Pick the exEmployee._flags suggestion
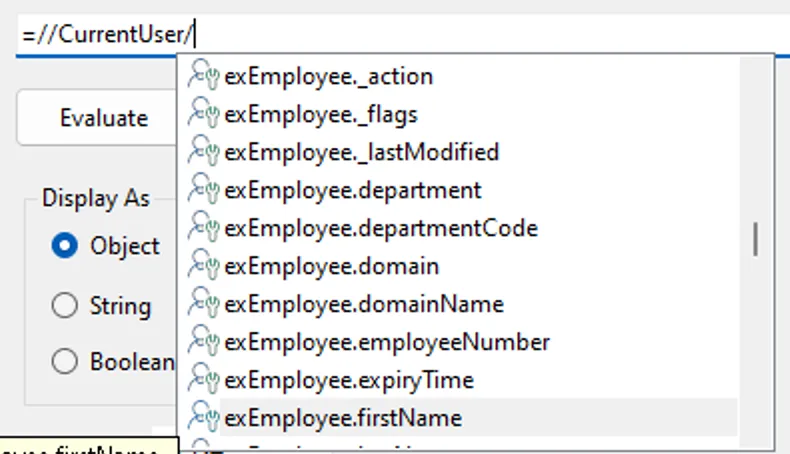This screenshot has width=790, height=454. [461, 114]
